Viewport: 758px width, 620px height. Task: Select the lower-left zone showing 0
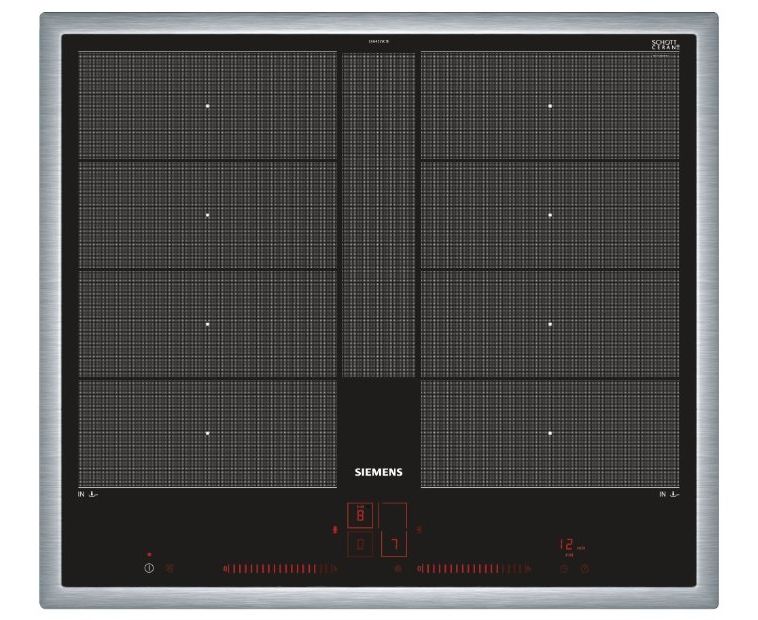359,545
